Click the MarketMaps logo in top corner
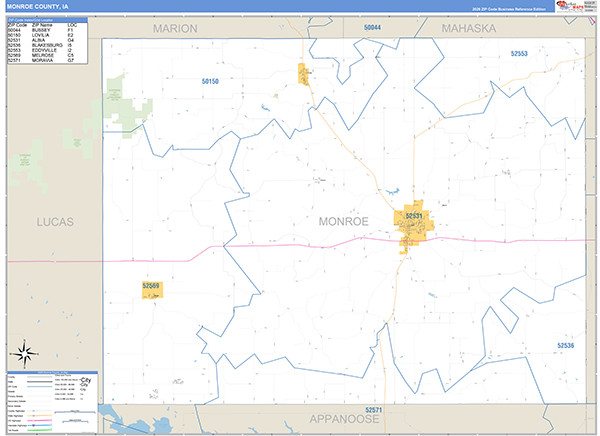 pyautogui.click(x=575, y=6)
